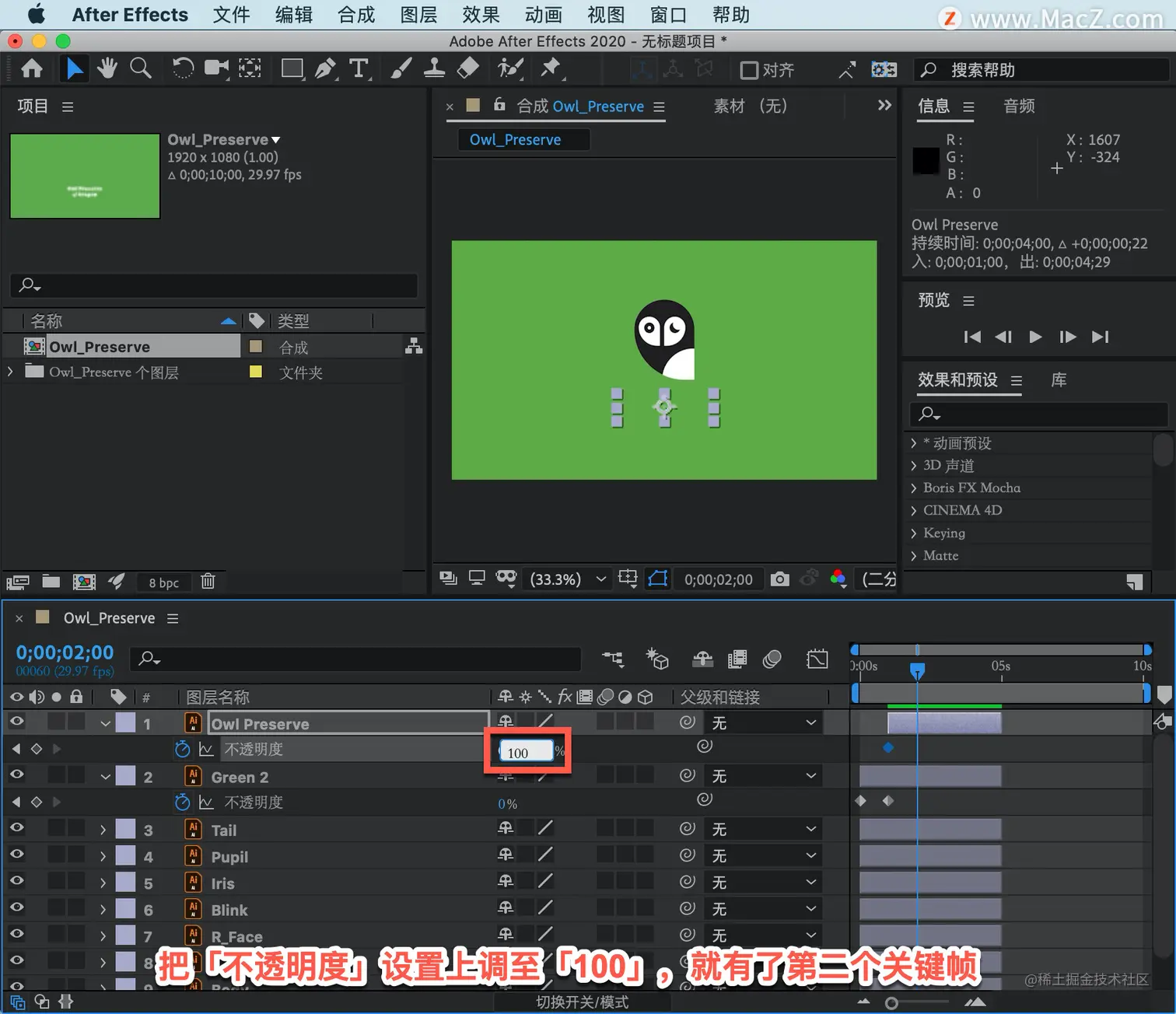
Task: Open the channel color icon in viewer
Action: coord(838,579)
